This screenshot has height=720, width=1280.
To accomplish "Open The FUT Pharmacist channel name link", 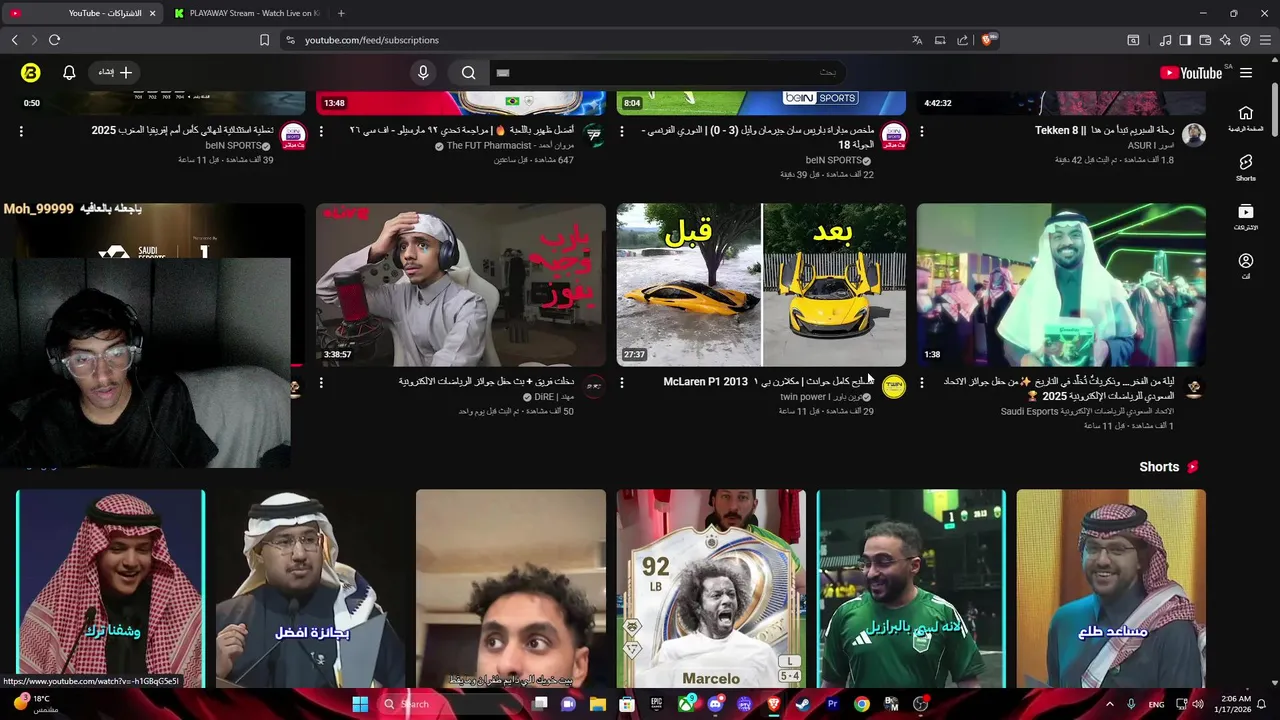I will 510,146.
